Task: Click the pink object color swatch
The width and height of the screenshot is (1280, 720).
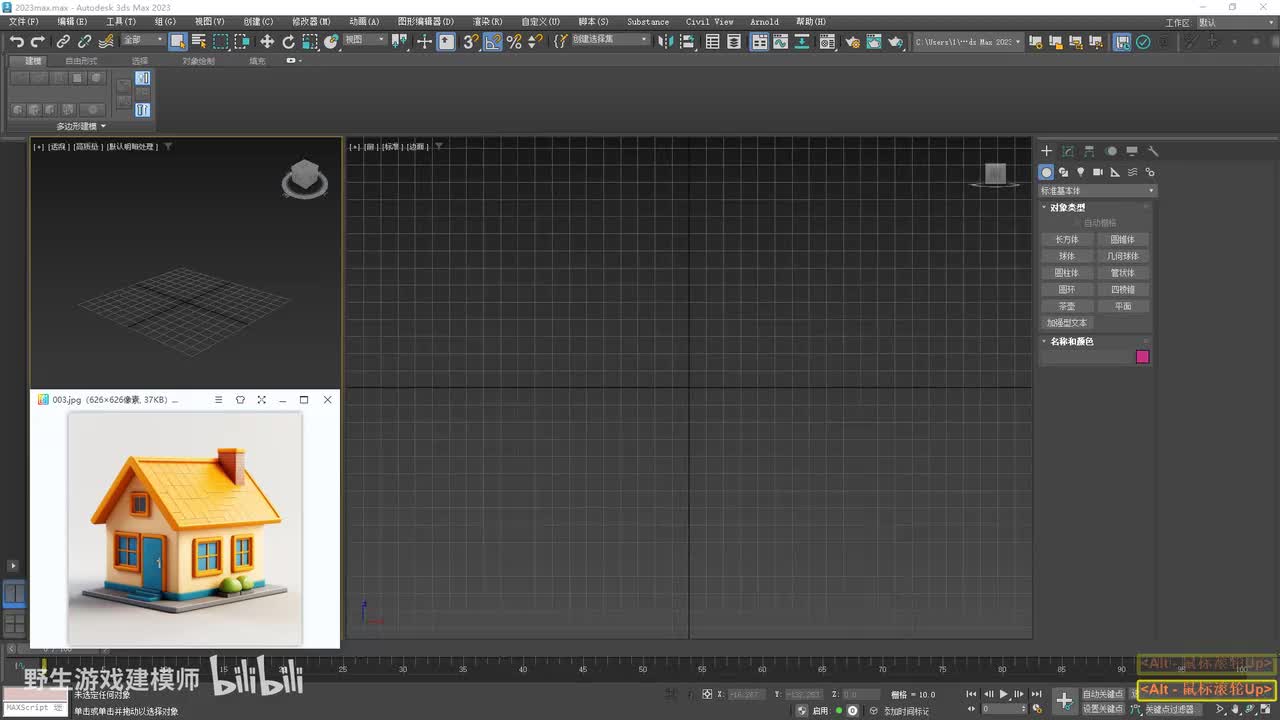Action: click(1142, 357)
